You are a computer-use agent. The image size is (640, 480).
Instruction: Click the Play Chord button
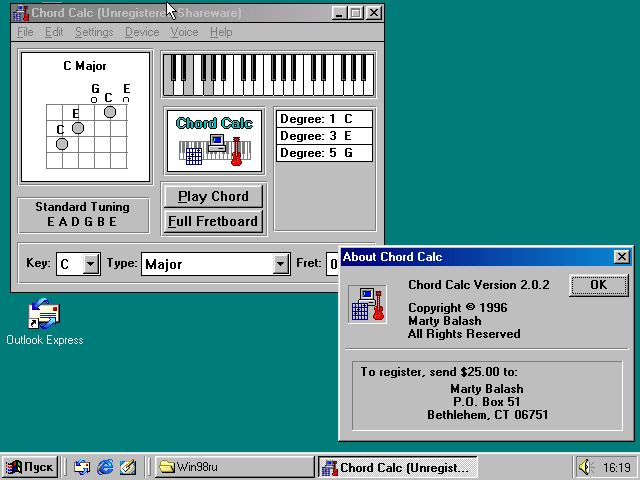[213, 197]
